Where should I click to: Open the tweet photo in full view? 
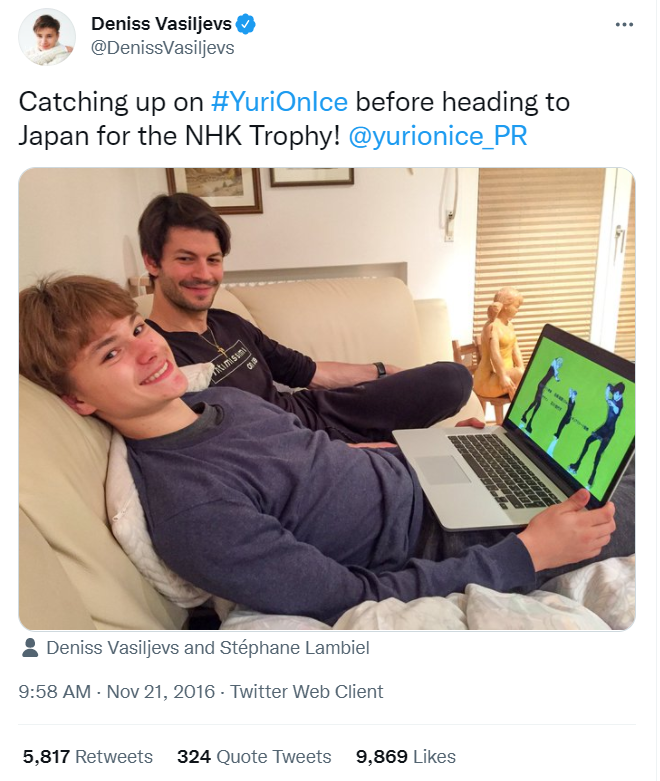click(327, 399)
